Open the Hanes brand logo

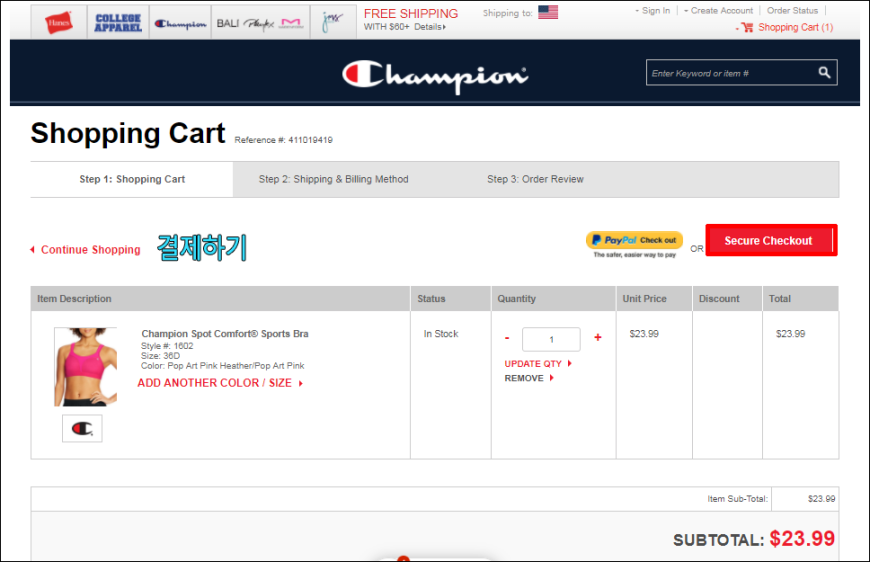(59, 23)
